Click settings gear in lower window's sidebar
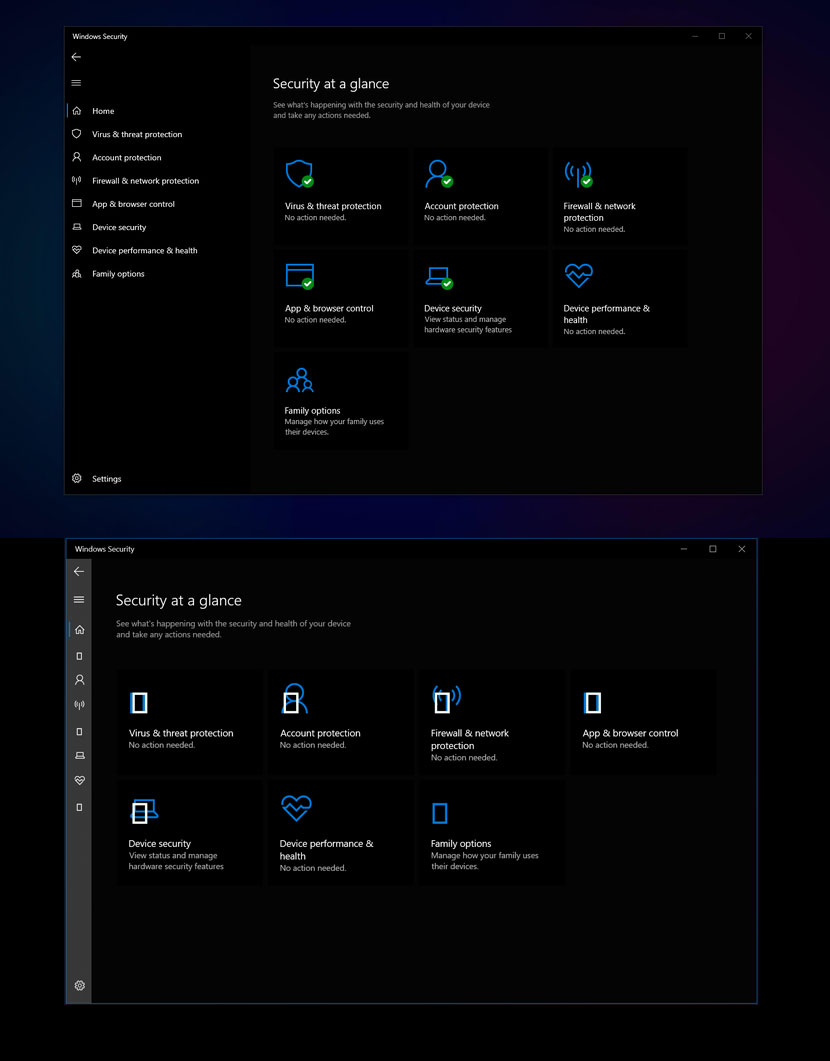The width and height of the screenshot is (830, 1061). coord(79,985)
